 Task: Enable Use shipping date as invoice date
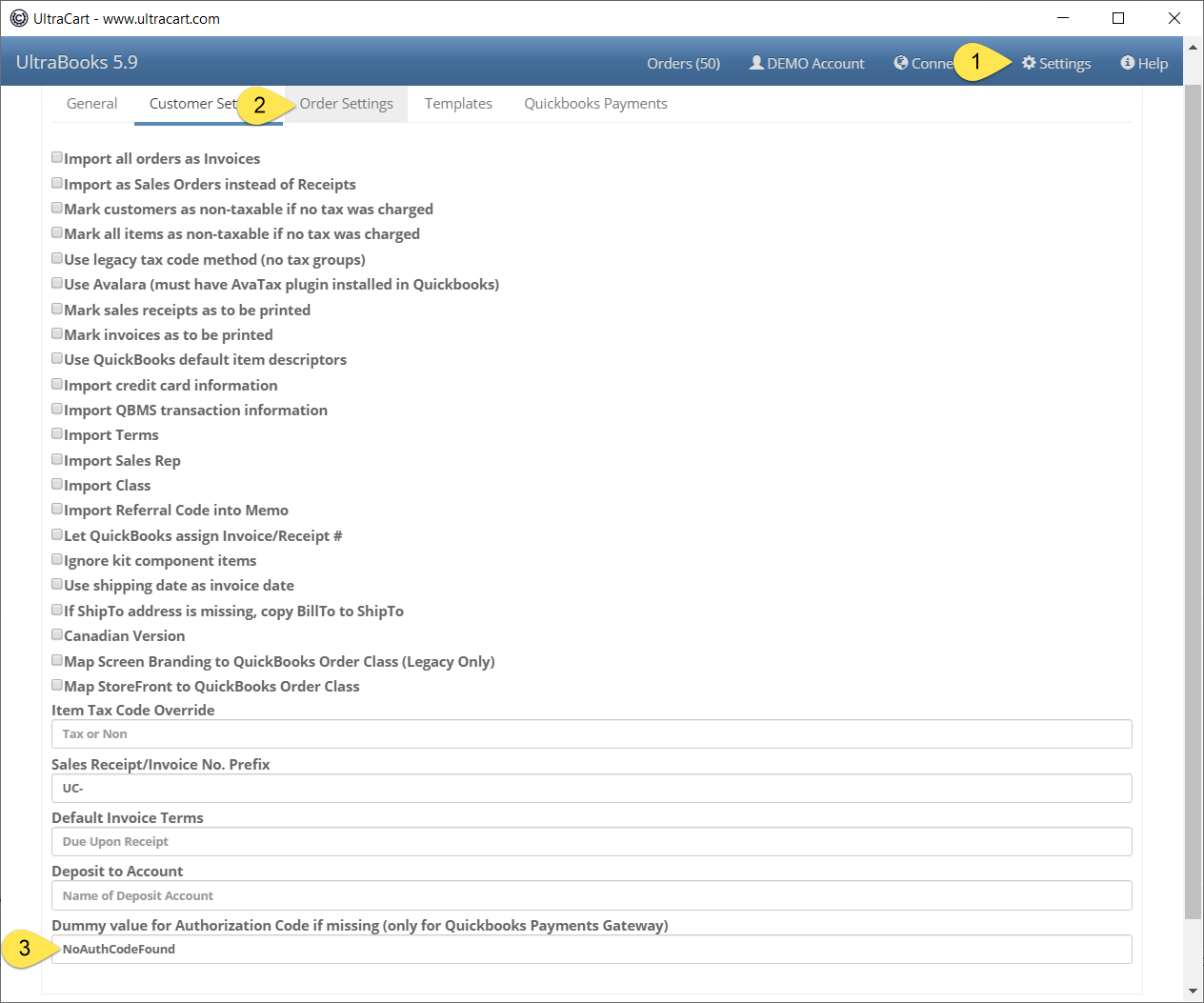57,584
